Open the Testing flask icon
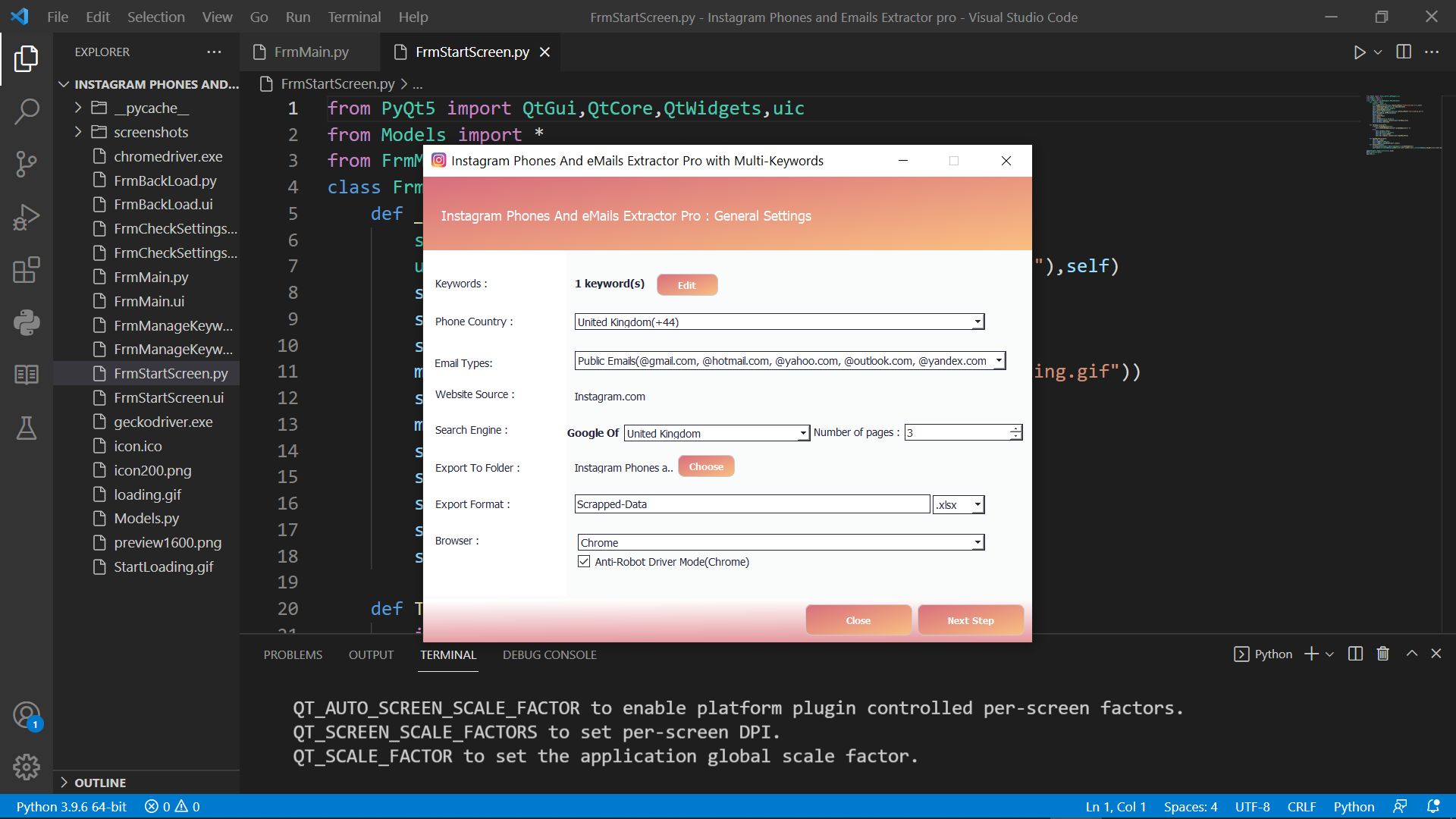 [x=27, y=428]
